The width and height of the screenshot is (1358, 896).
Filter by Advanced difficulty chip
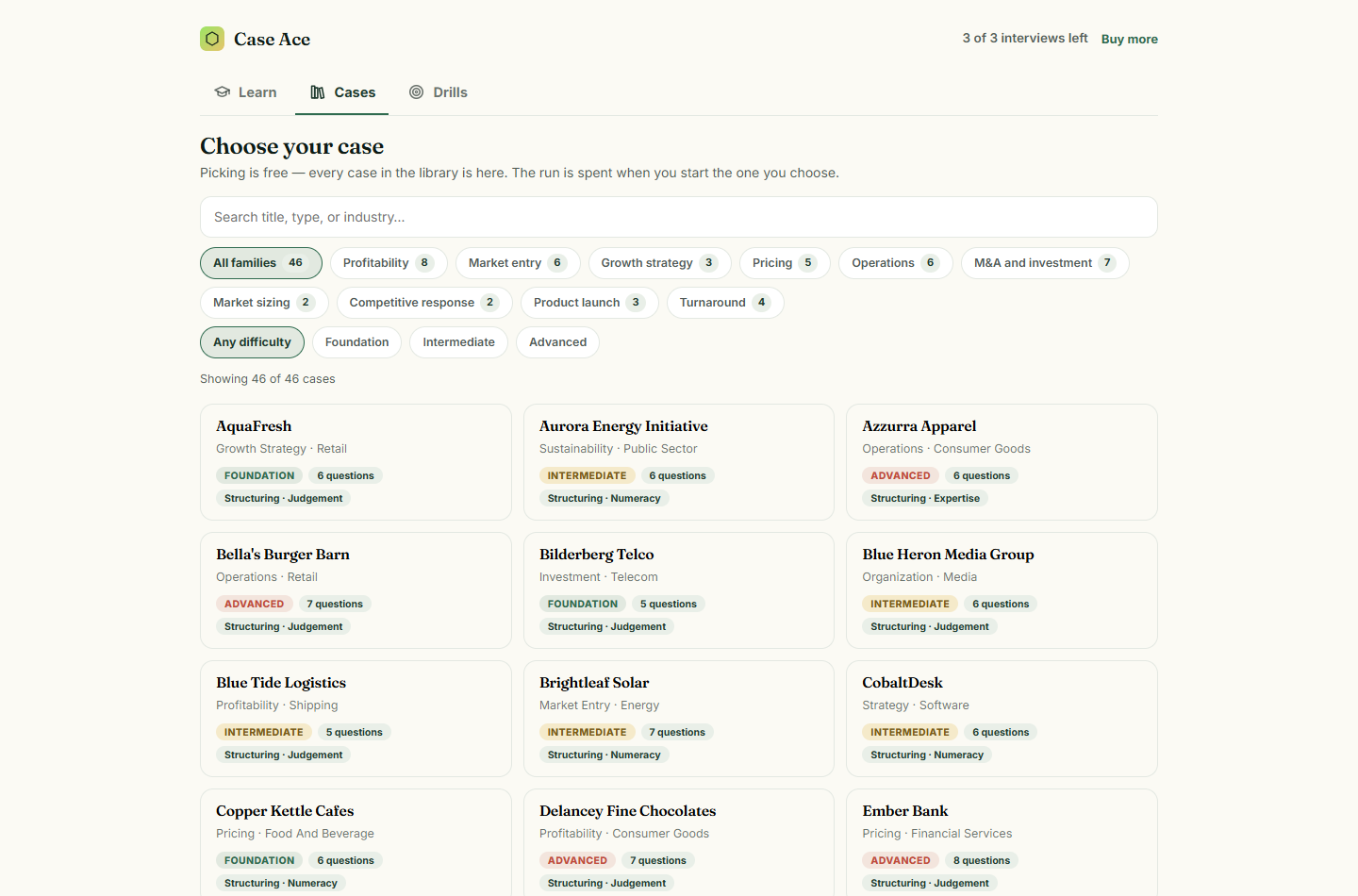557,342
